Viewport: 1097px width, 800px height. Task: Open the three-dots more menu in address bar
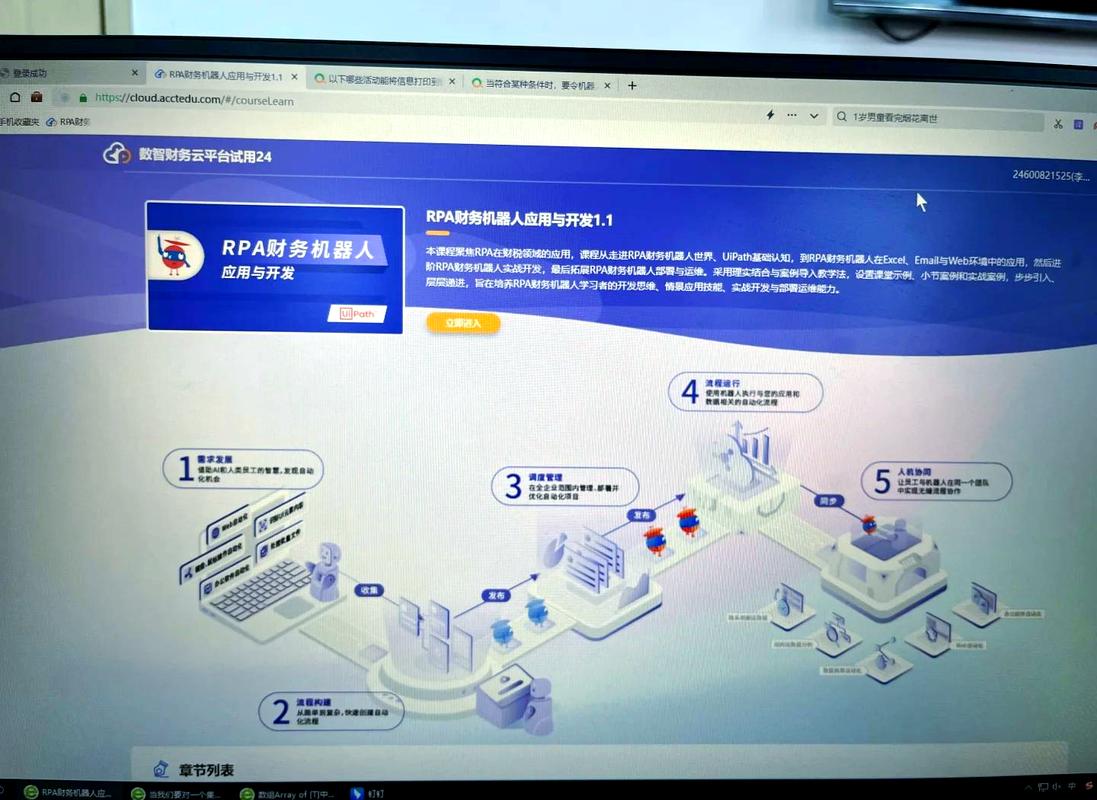point(792,115)
